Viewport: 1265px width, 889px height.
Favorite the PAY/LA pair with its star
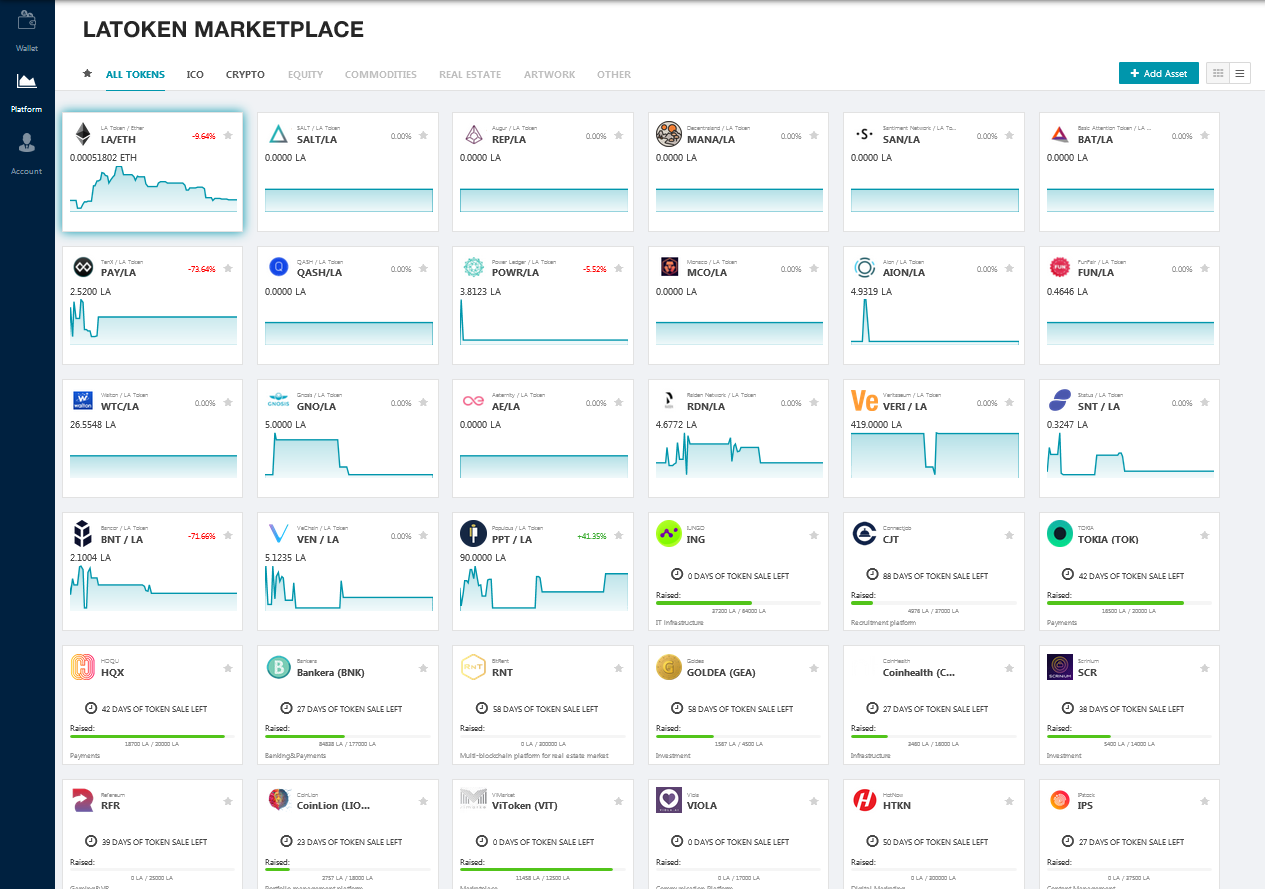click(228, 269)
